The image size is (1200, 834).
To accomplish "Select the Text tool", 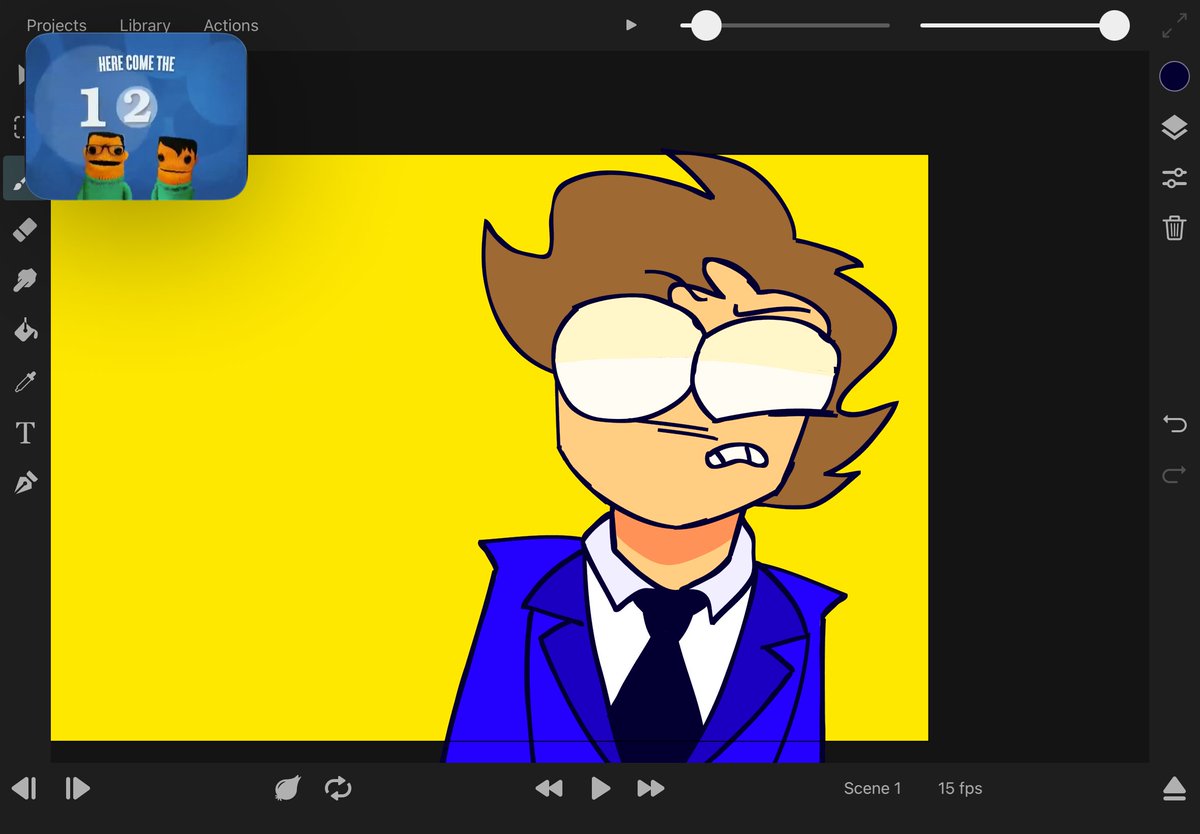I will 25,433.
